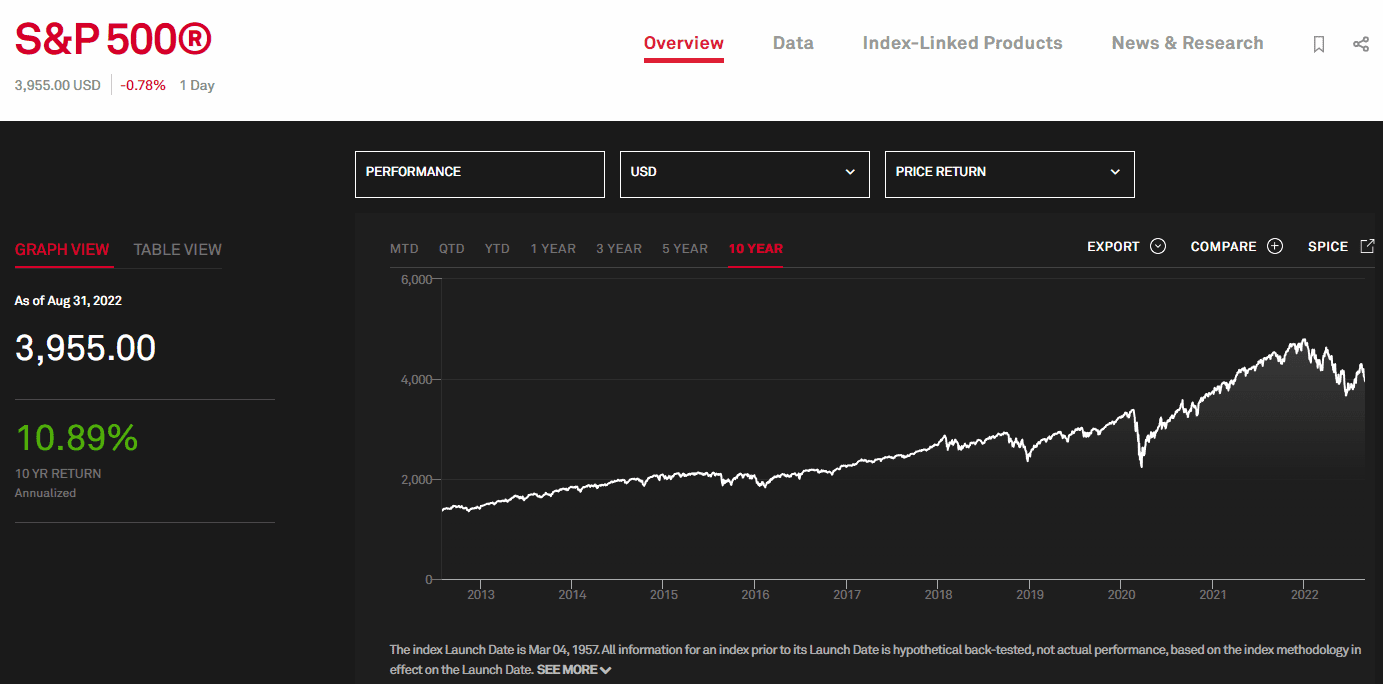The image size is (1383, 684).
Task: Bookmark the S&P 500 index
Action: 1318,44
